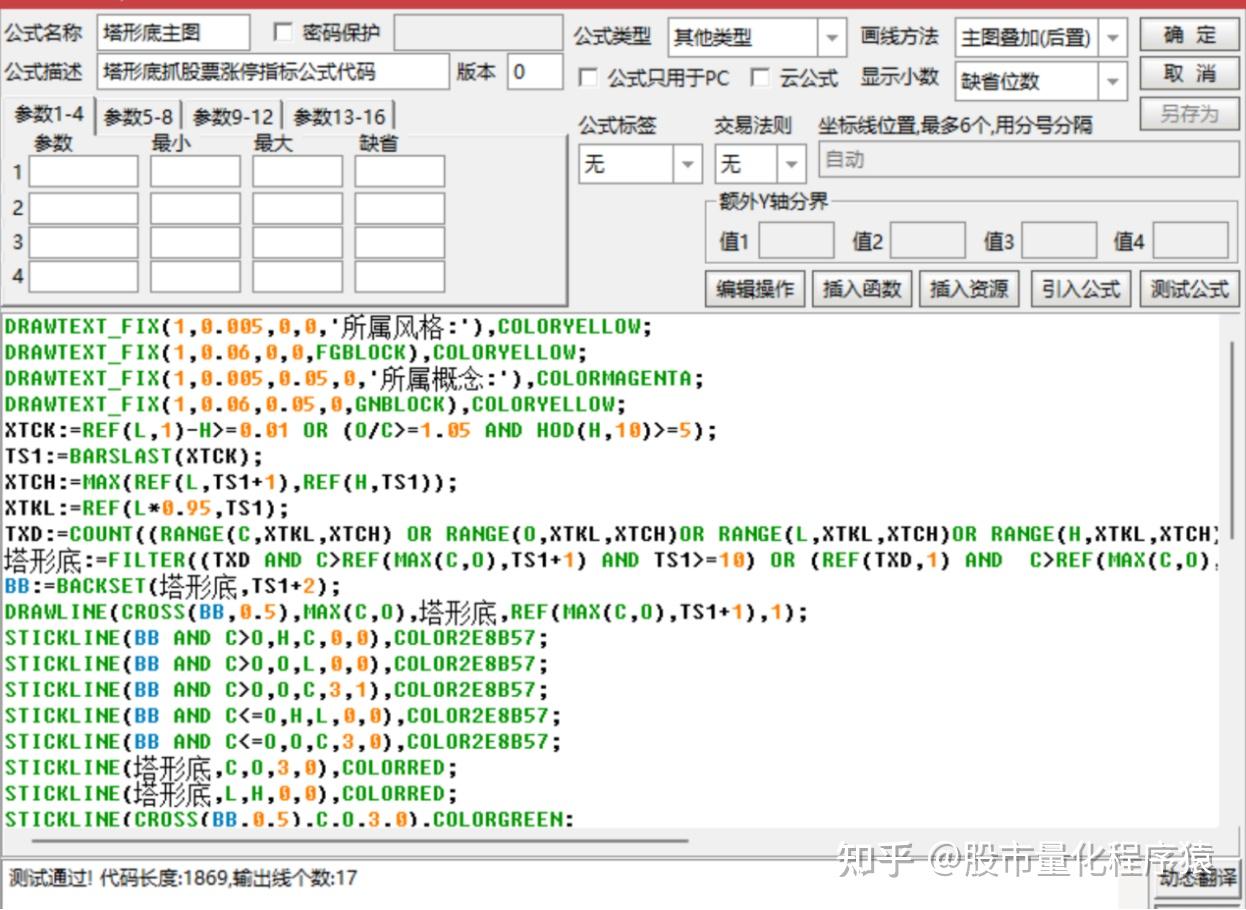The width and height of the screenshot is (1246, 910).
Task: Click the 值4 input field
Action: click(x=1191, y=241)
